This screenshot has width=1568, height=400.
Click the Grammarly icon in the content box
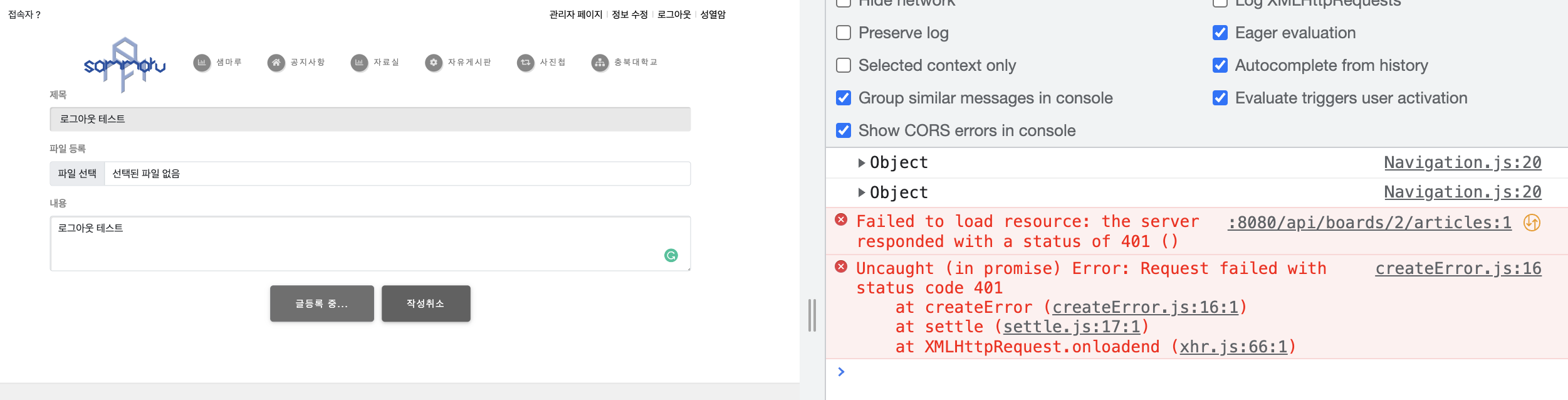[x=671, y=255]
